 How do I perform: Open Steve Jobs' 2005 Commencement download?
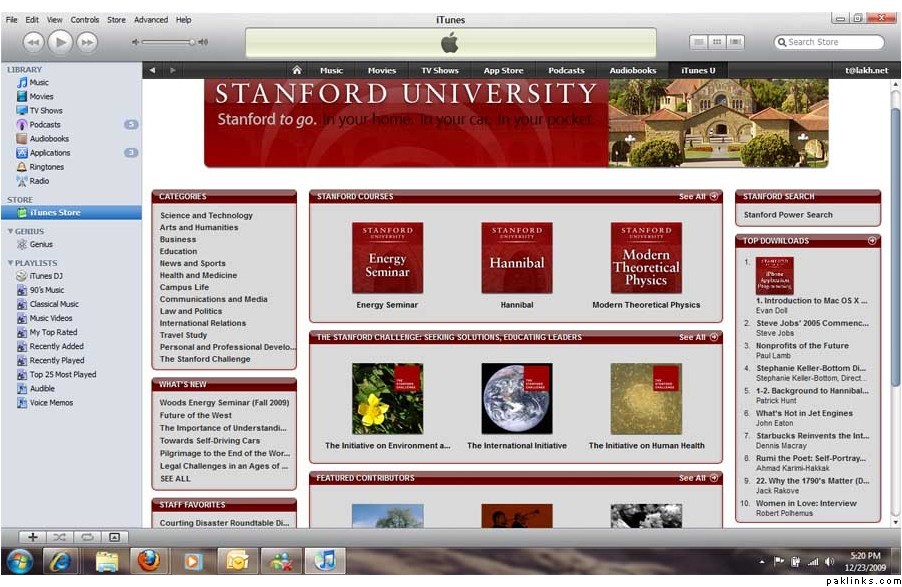click(x=812, y=323)
